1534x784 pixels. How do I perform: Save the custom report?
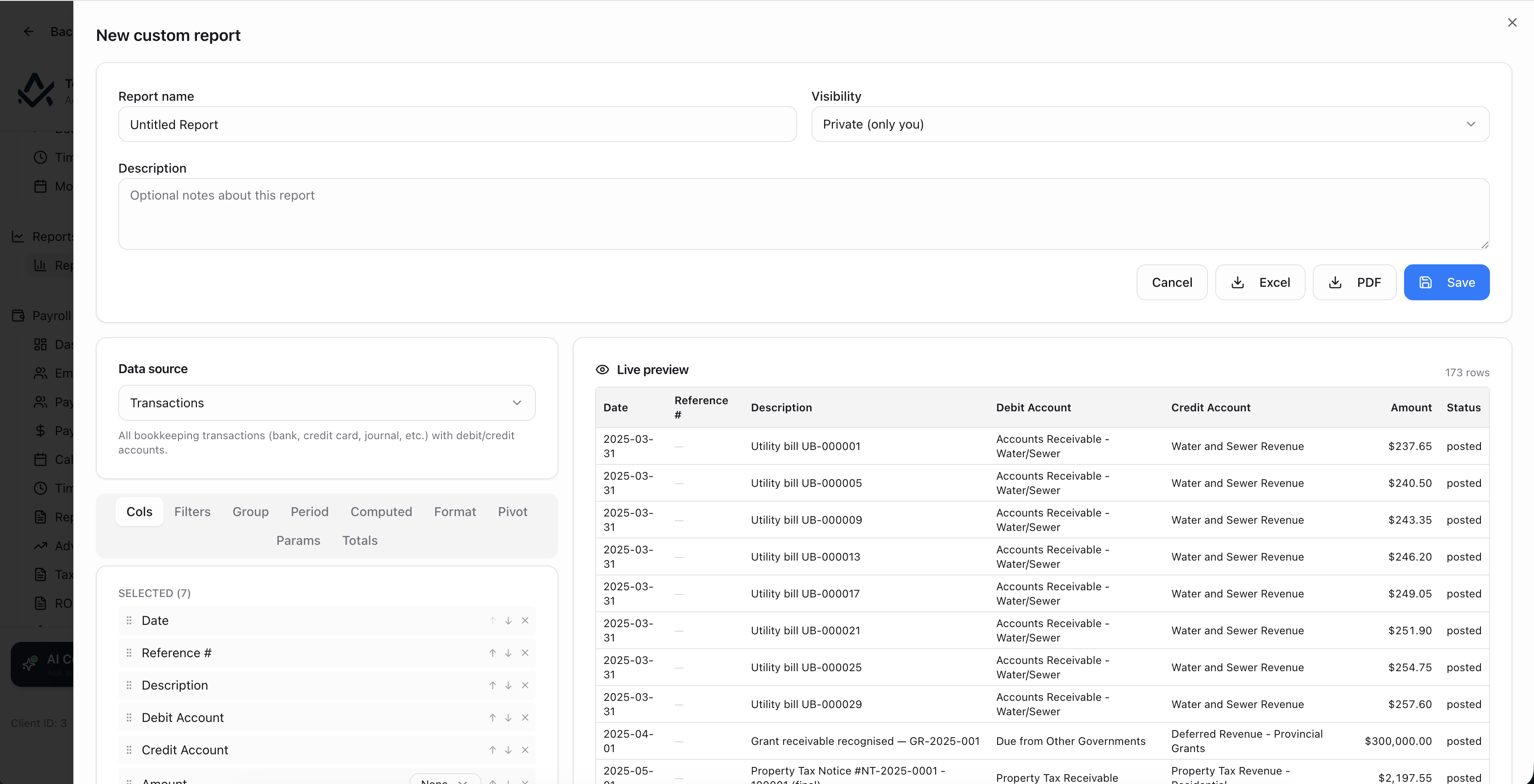pyautogui.click(x=1446, y=282)
